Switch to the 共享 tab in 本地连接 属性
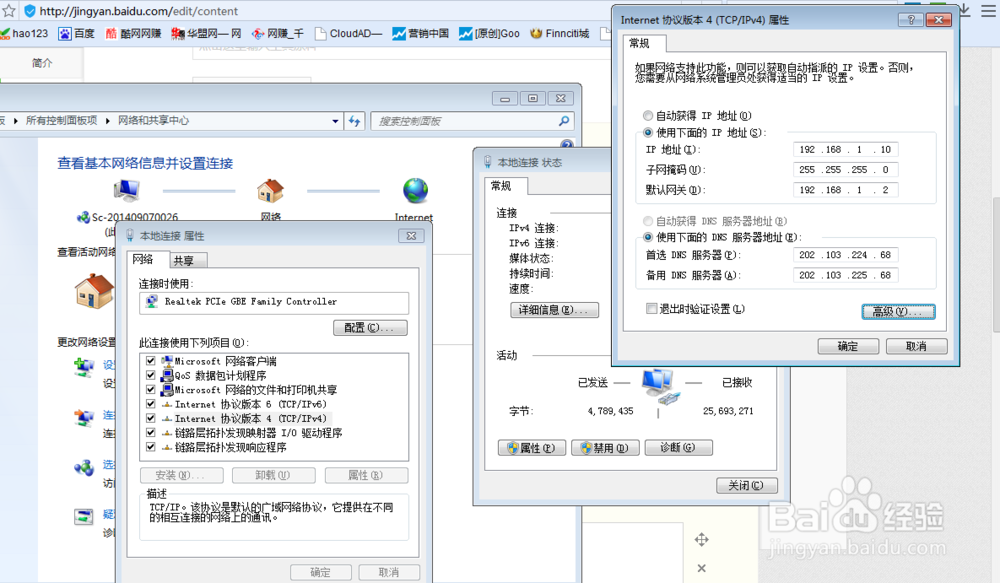1000x583 pixels. tap(186, 259)
